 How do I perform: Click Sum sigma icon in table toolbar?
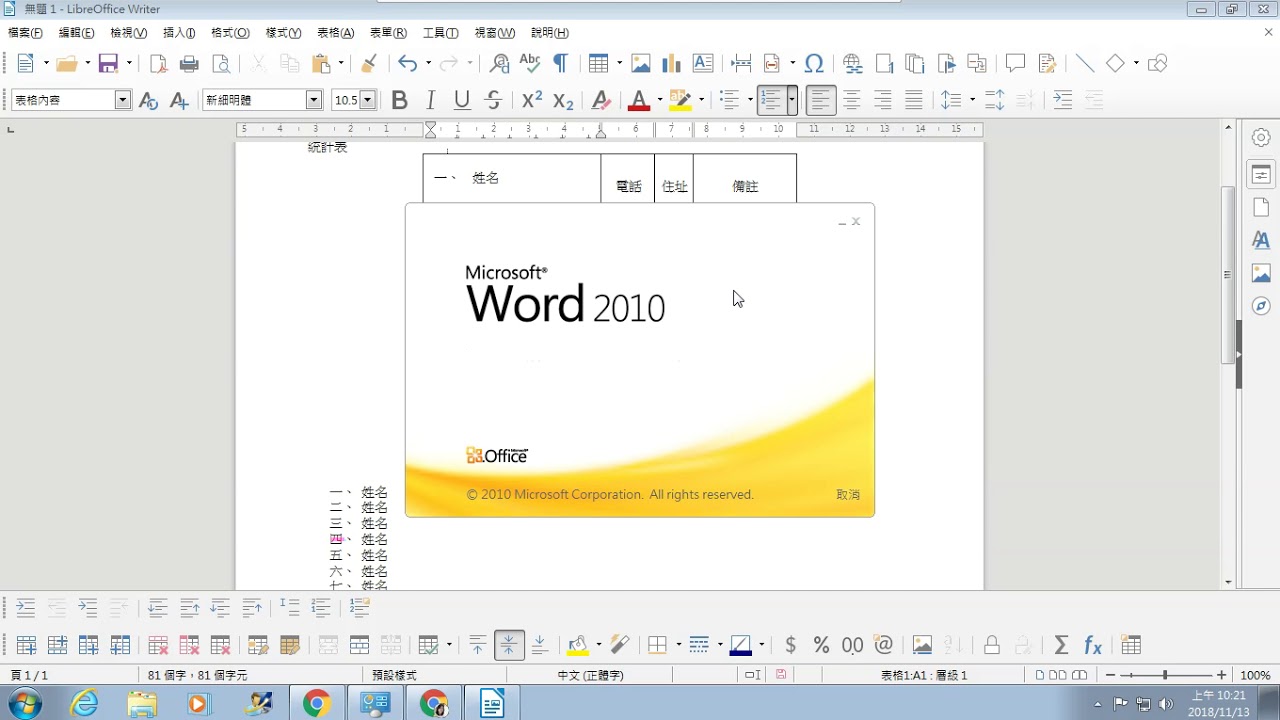[1061, 645]
